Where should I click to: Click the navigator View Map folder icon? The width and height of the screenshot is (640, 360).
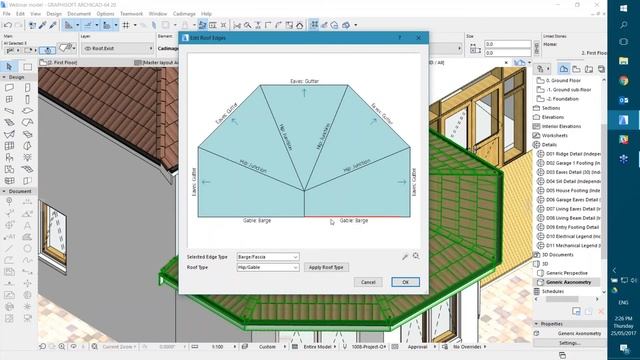[x=576, y=69]
